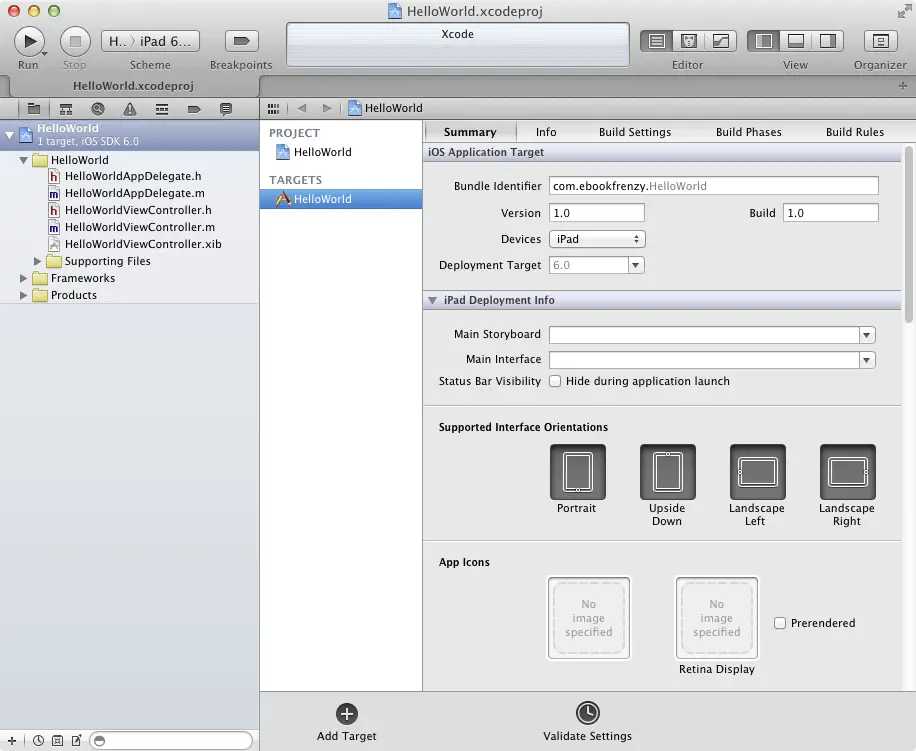
Task: Toggle the Portrait orientation button
Action: 577,472
